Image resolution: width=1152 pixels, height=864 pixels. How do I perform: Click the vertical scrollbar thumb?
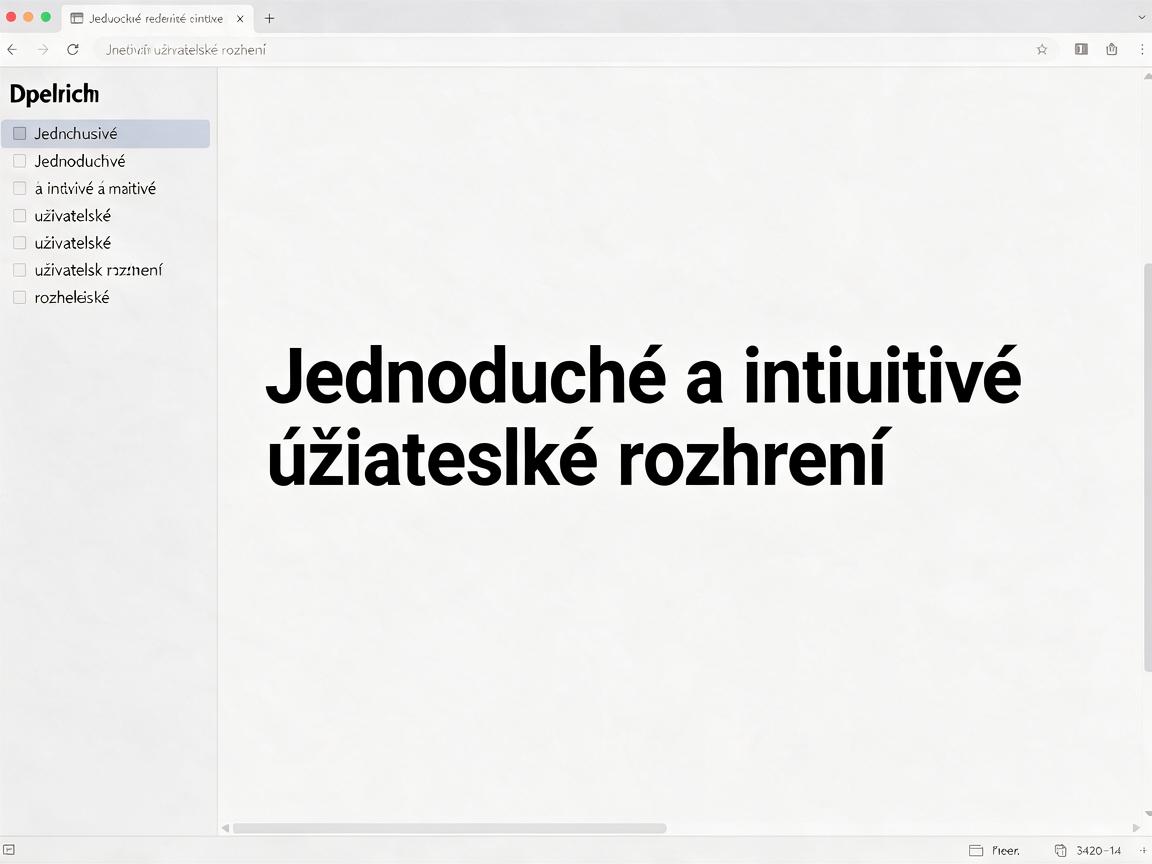click(1148, 467)
